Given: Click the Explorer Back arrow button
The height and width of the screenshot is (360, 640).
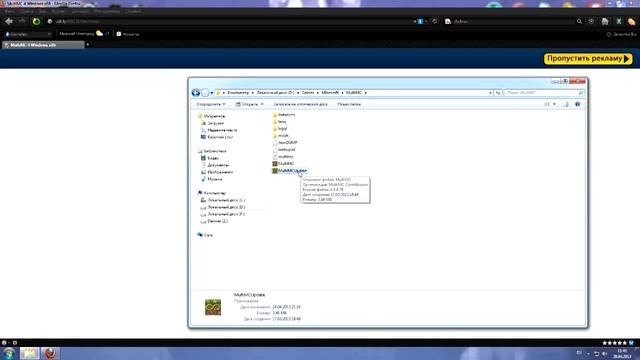Looking at the screenshot, I should tap(196, 93).
